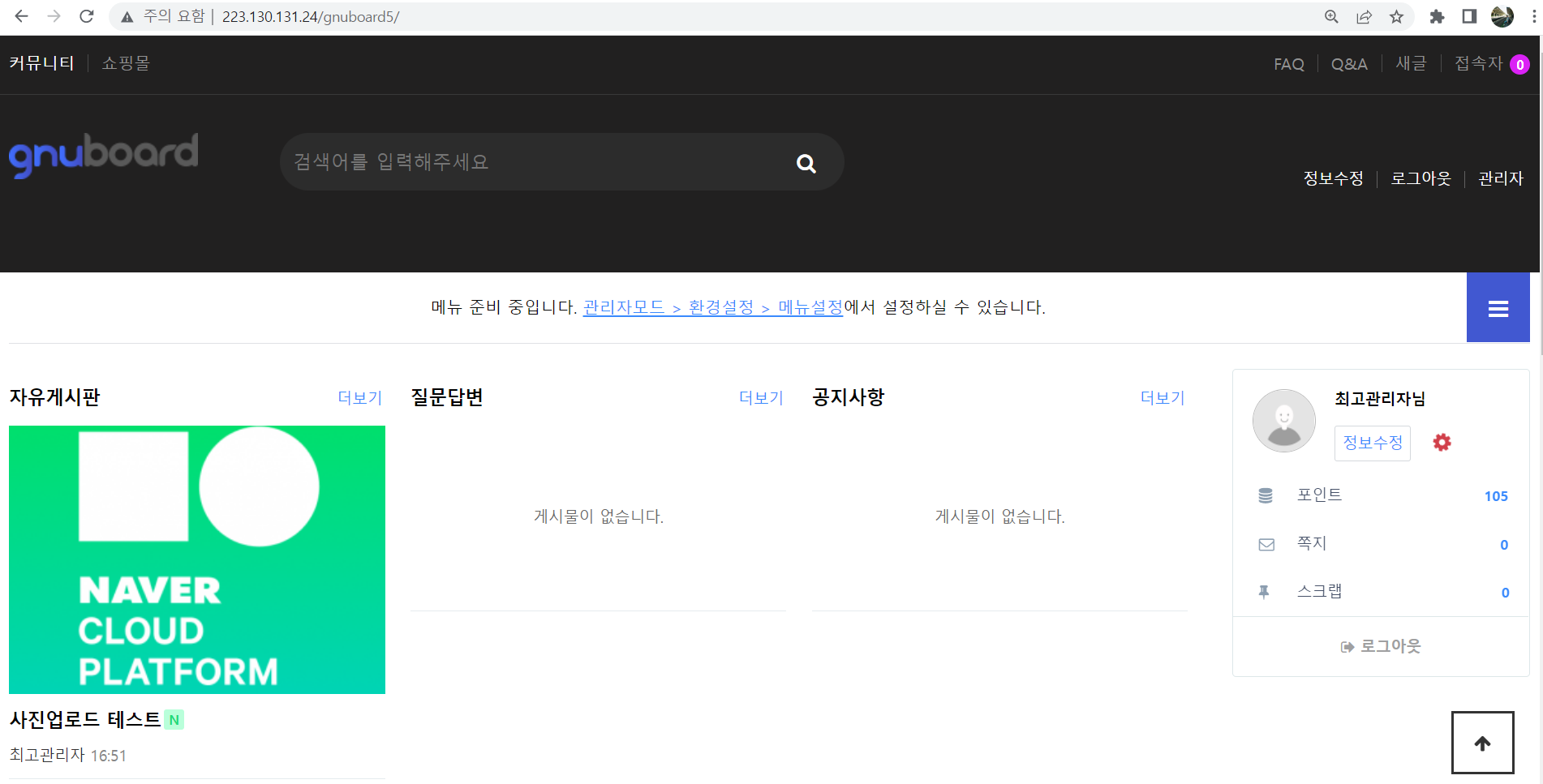The width and height of the screenshot is (1543, 784).
Task: Click 로그아웃 at profile box bottom
Action: point(1381,646)
